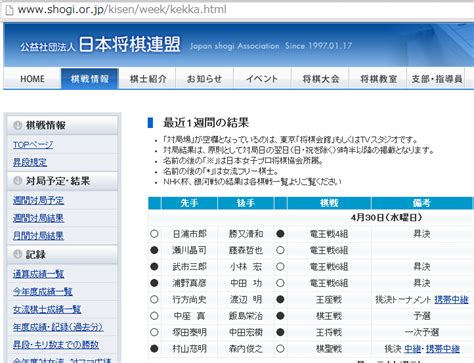Open the 棋士紹介 navigation tab
Viewport: 474px width, 363px height.
[148, 79]
